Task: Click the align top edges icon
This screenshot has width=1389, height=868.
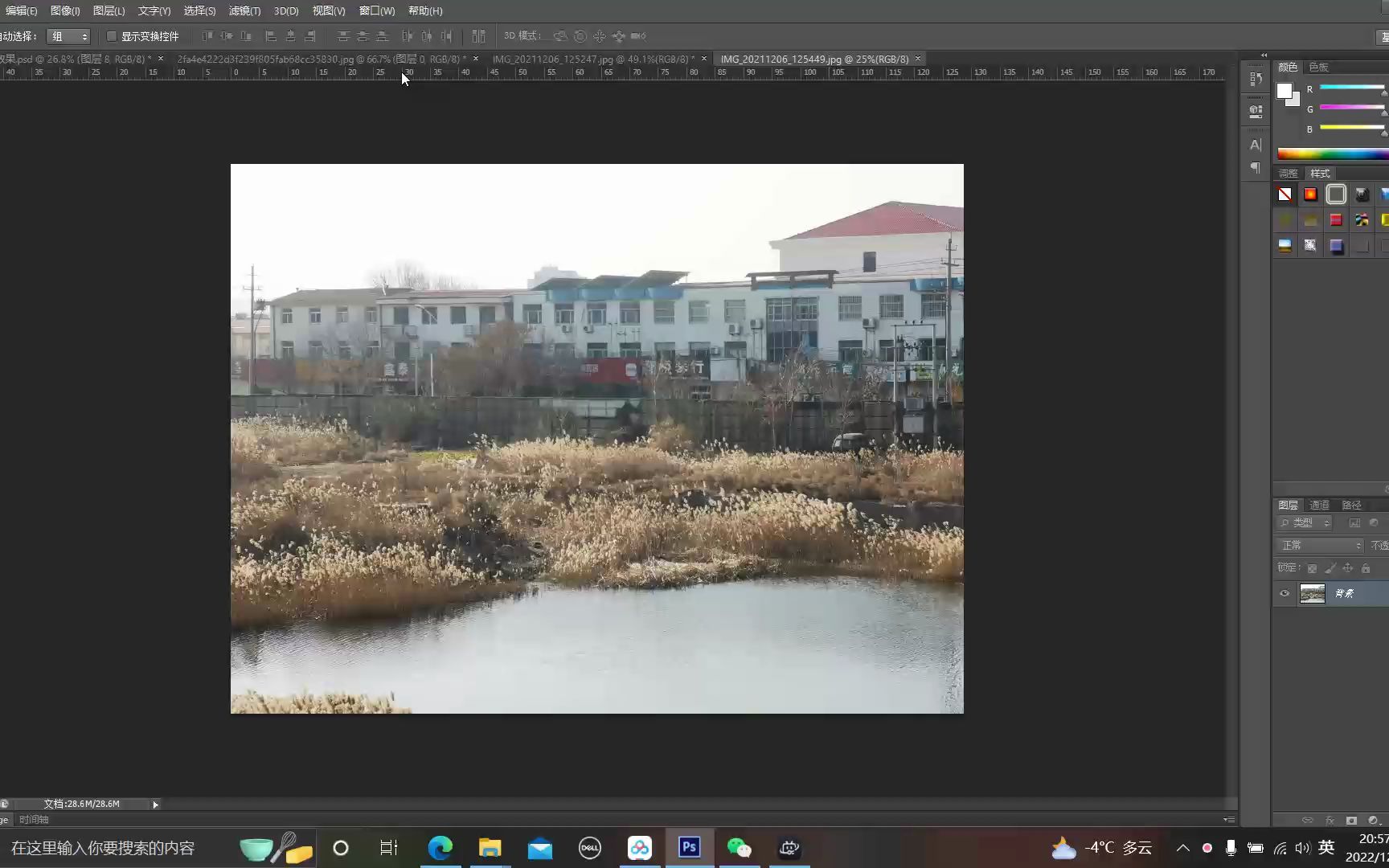Action: (x=207, y=36)
